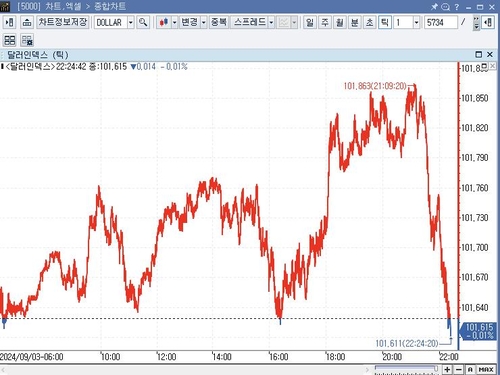Viewport: 500px width, 375px height.
Task: Click the 종합차트 breadcrumb in title
Action: click(110, 6)
